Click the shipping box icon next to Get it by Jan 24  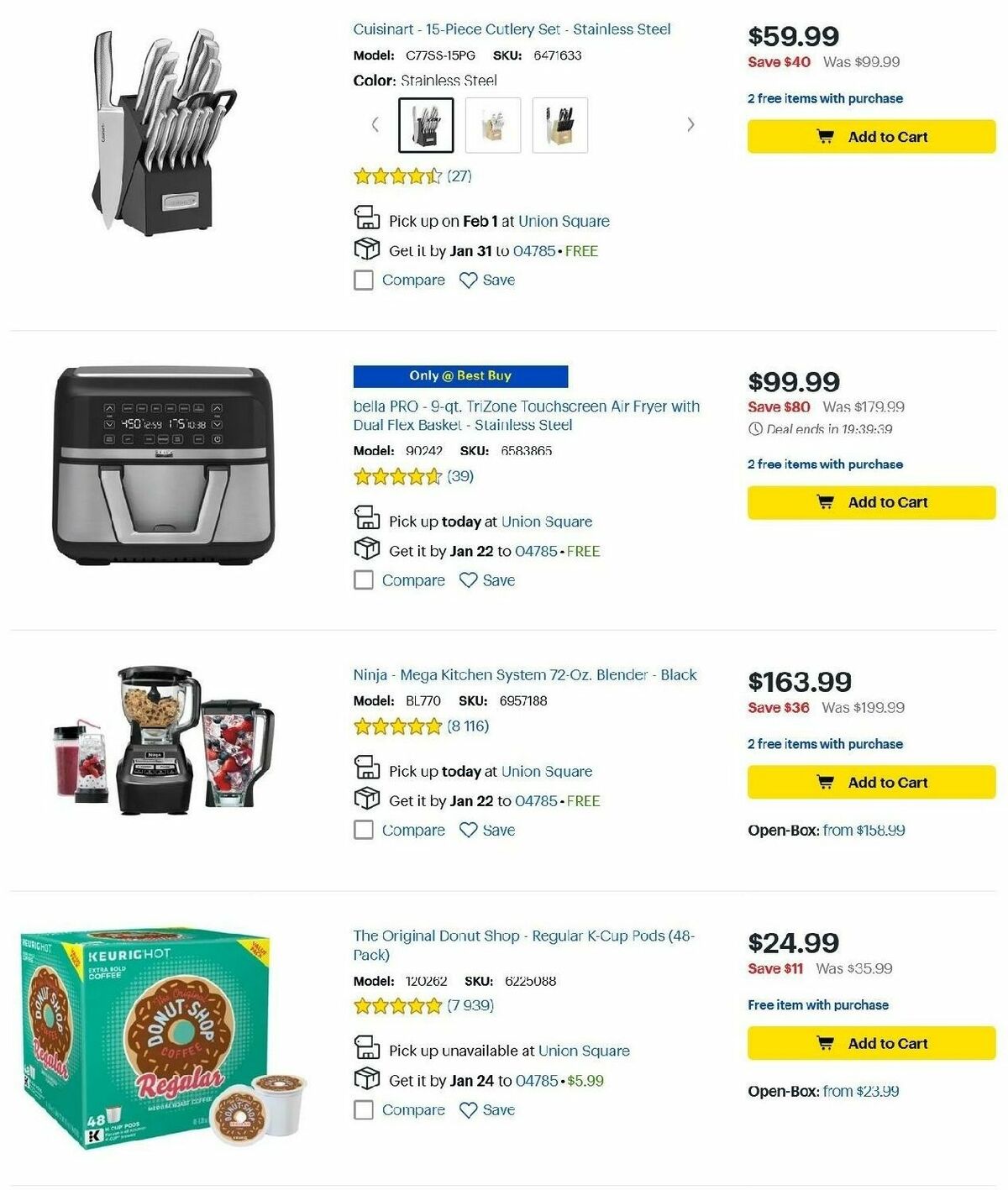pyautogui.click(x=366, y=1078)
